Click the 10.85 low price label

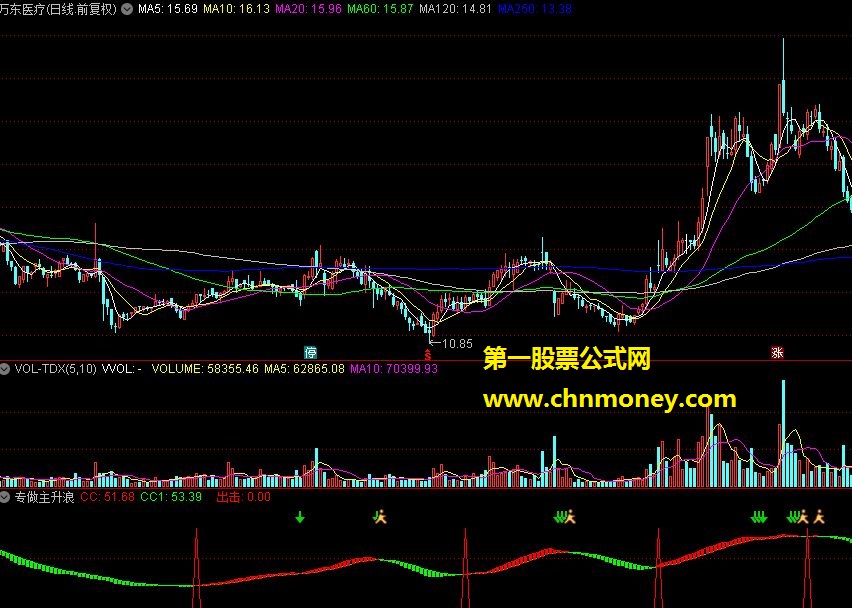457,344
